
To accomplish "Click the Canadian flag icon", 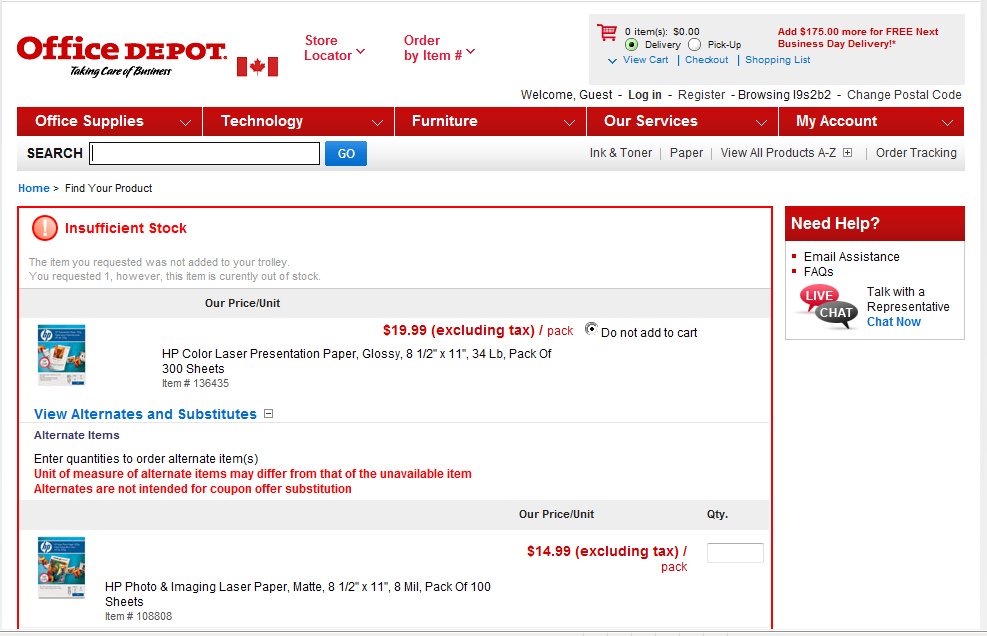I will tap(257, 66).
